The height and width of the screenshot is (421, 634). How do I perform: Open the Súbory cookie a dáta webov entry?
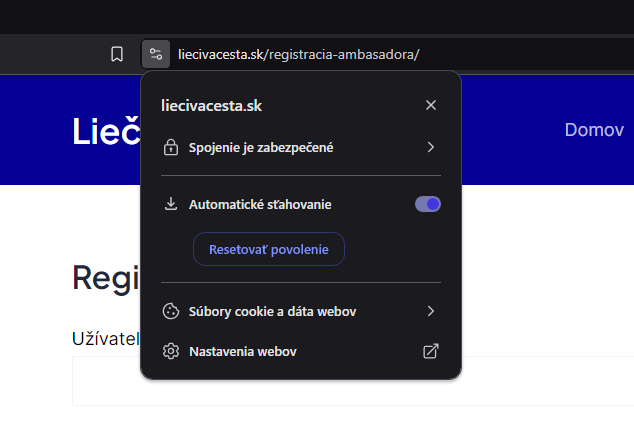click(x=301, y=311)
